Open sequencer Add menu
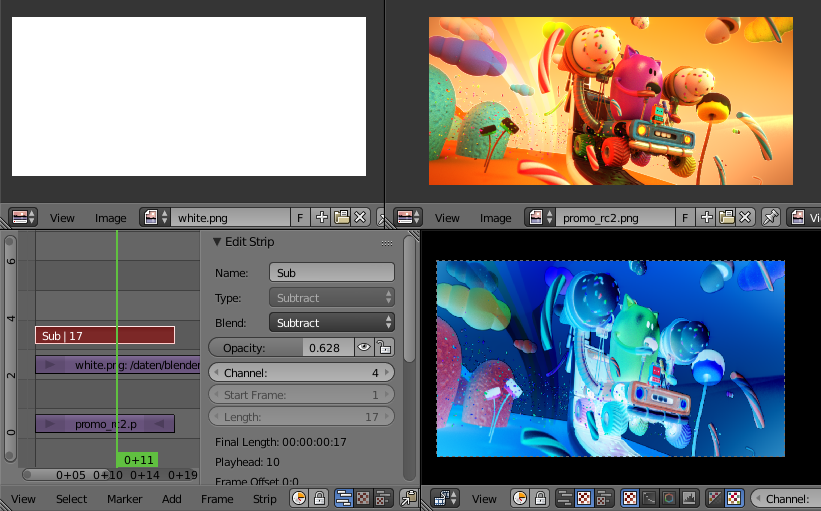821x511 pixels. tap(172, 499)
